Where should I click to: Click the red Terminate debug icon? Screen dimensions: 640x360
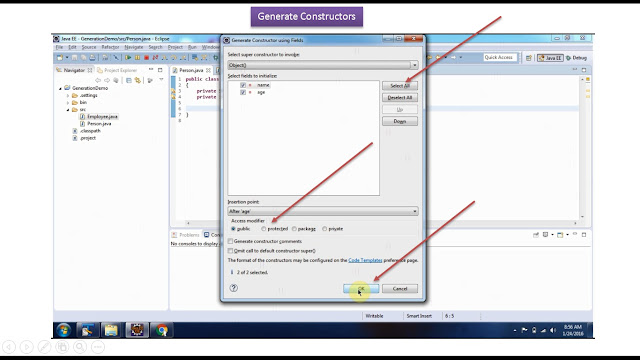tap(146, 58)
